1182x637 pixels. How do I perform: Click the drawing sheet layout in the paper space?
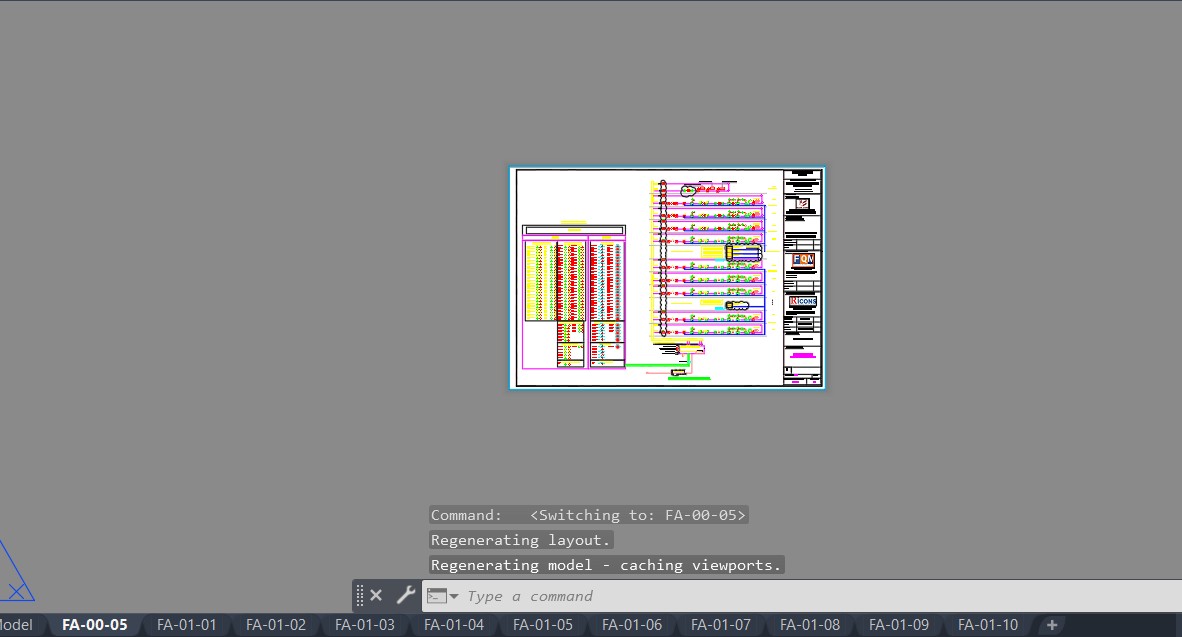point(667,278)
